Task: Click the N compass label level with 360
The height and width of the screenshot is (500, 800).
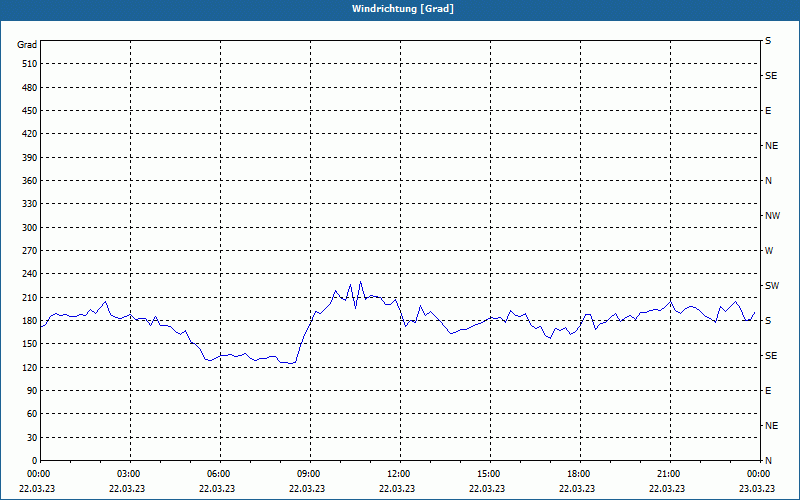Action: 768,181
